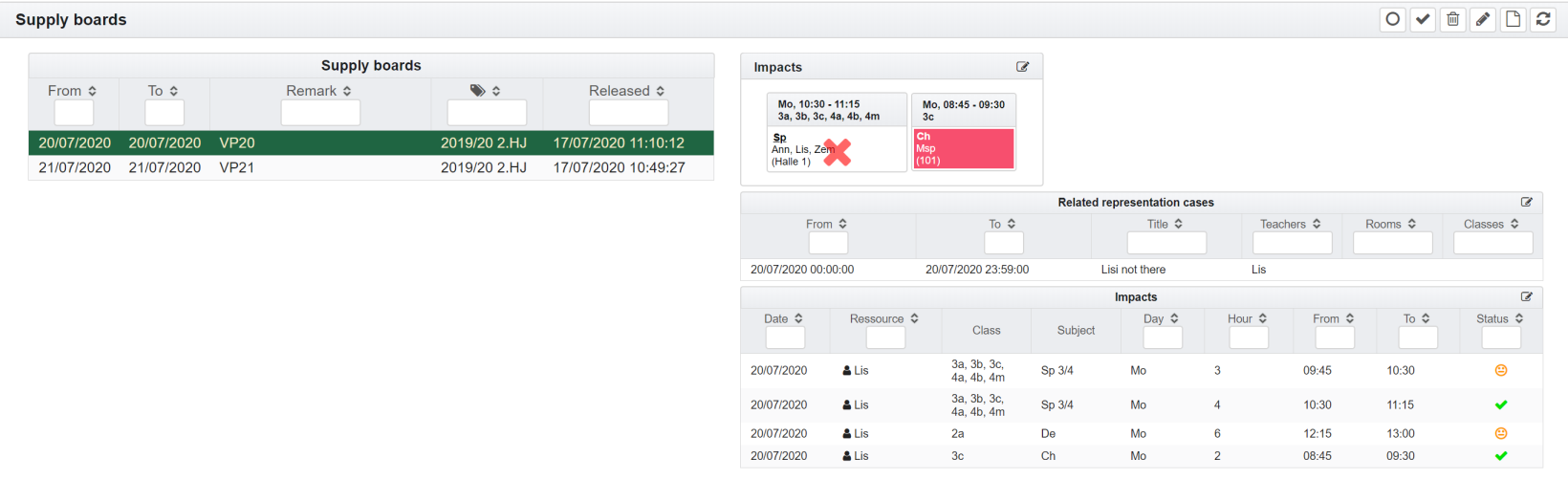Click the Ressource filter field in Impacts
Viewport: 1568px width, 480px height.
pos(884,338)
